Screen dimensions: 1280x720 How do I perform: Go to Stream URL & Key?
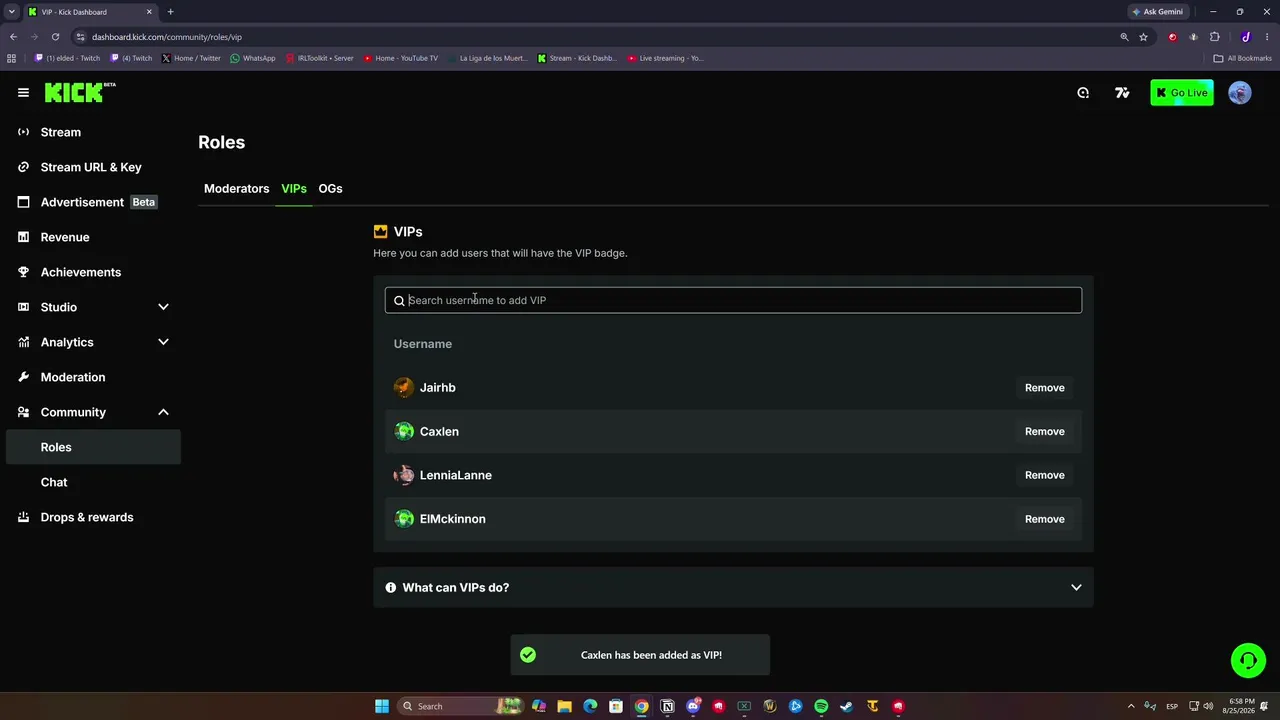[93, 167]
